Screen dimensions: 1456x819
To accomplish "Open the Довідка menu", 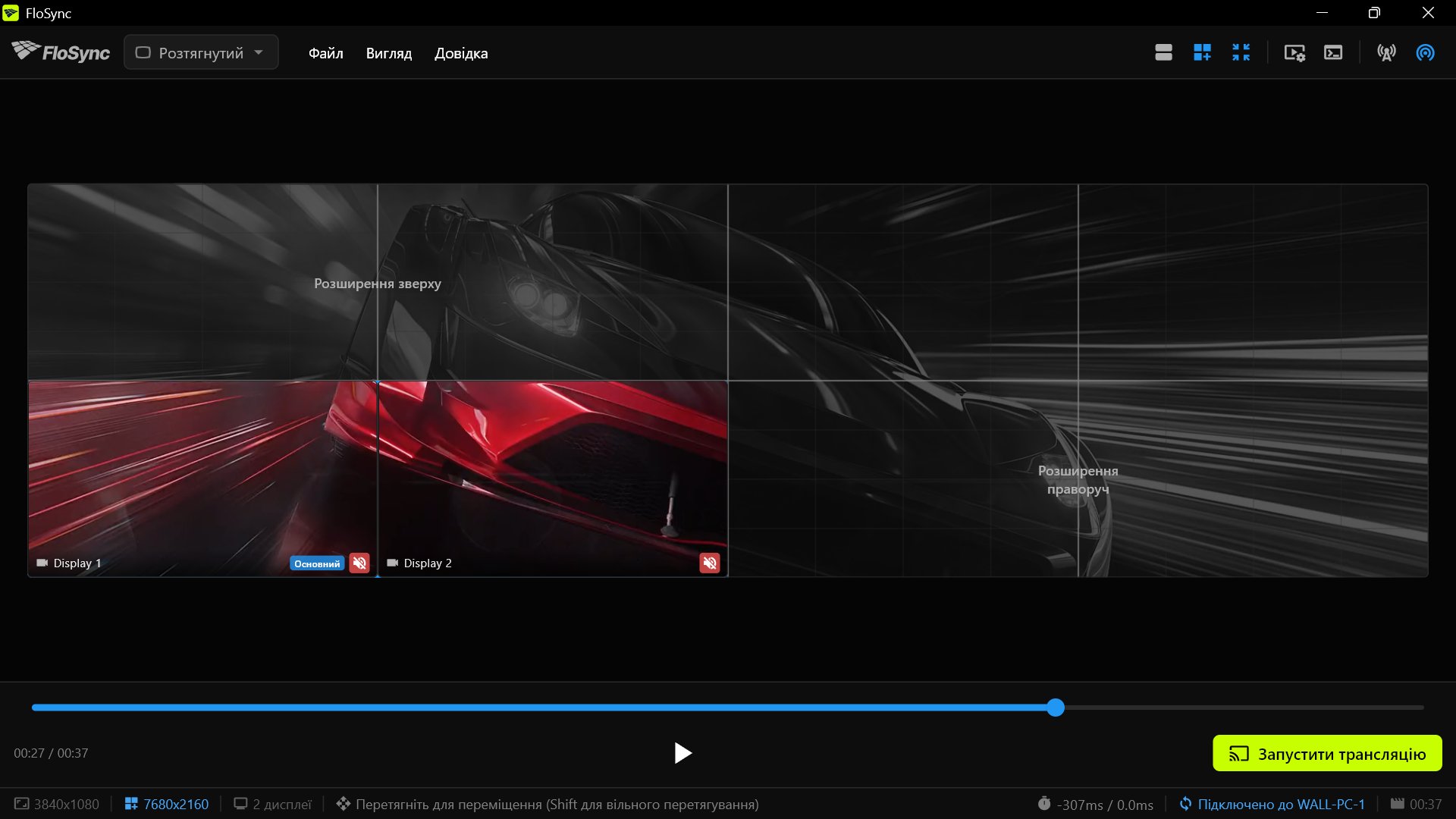I will point(461,53).
